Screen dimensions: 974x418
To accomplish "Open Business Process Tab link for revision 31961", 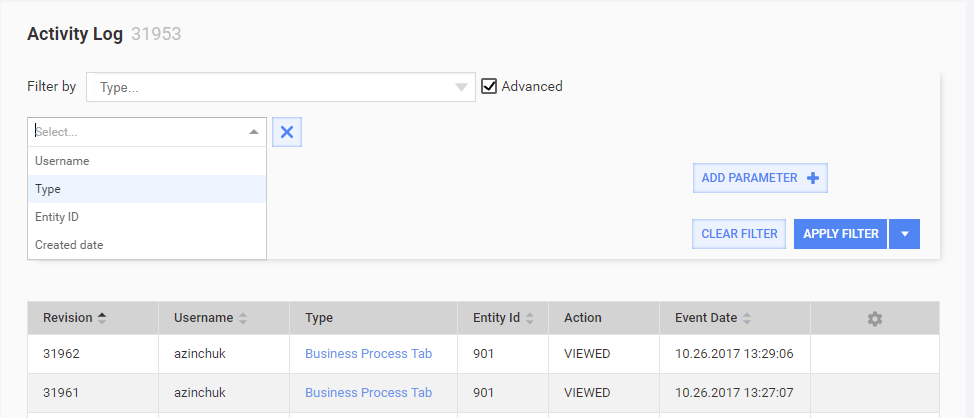I will point(368,393).
